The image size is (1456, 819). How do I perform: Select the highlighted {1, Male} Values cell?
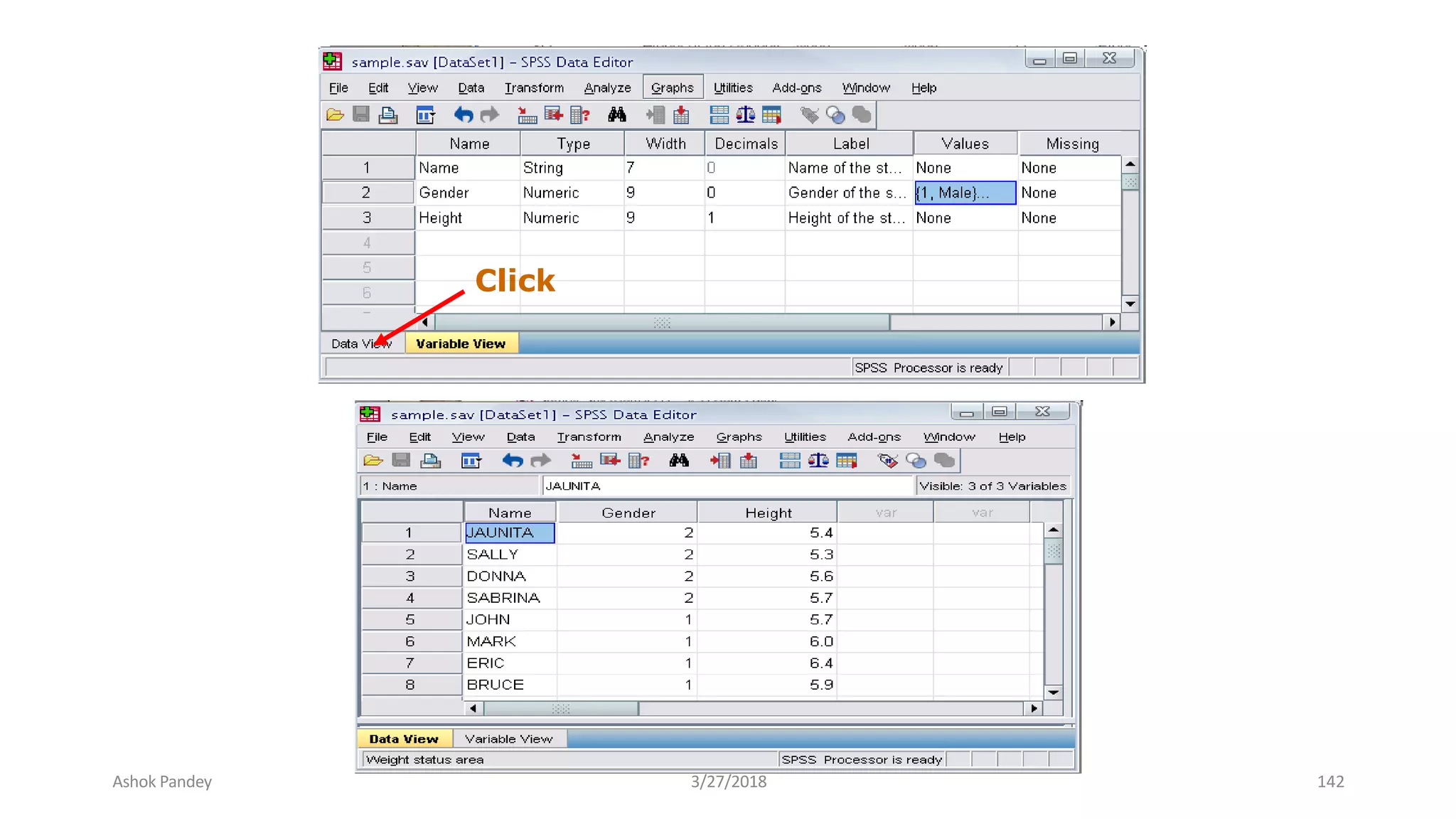965,193
